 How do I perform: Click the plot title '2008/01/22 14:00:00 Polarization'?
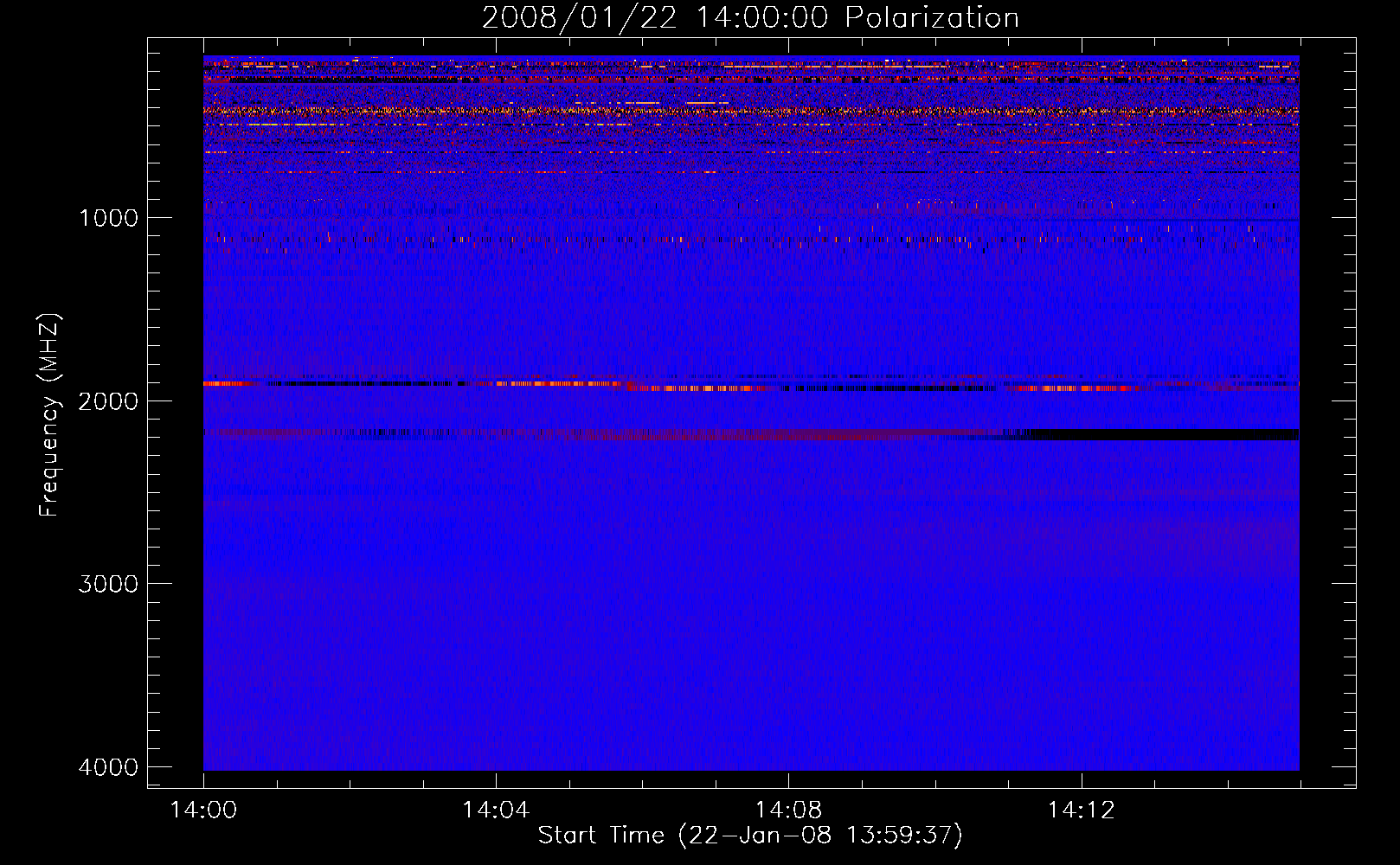pos(750,17)
